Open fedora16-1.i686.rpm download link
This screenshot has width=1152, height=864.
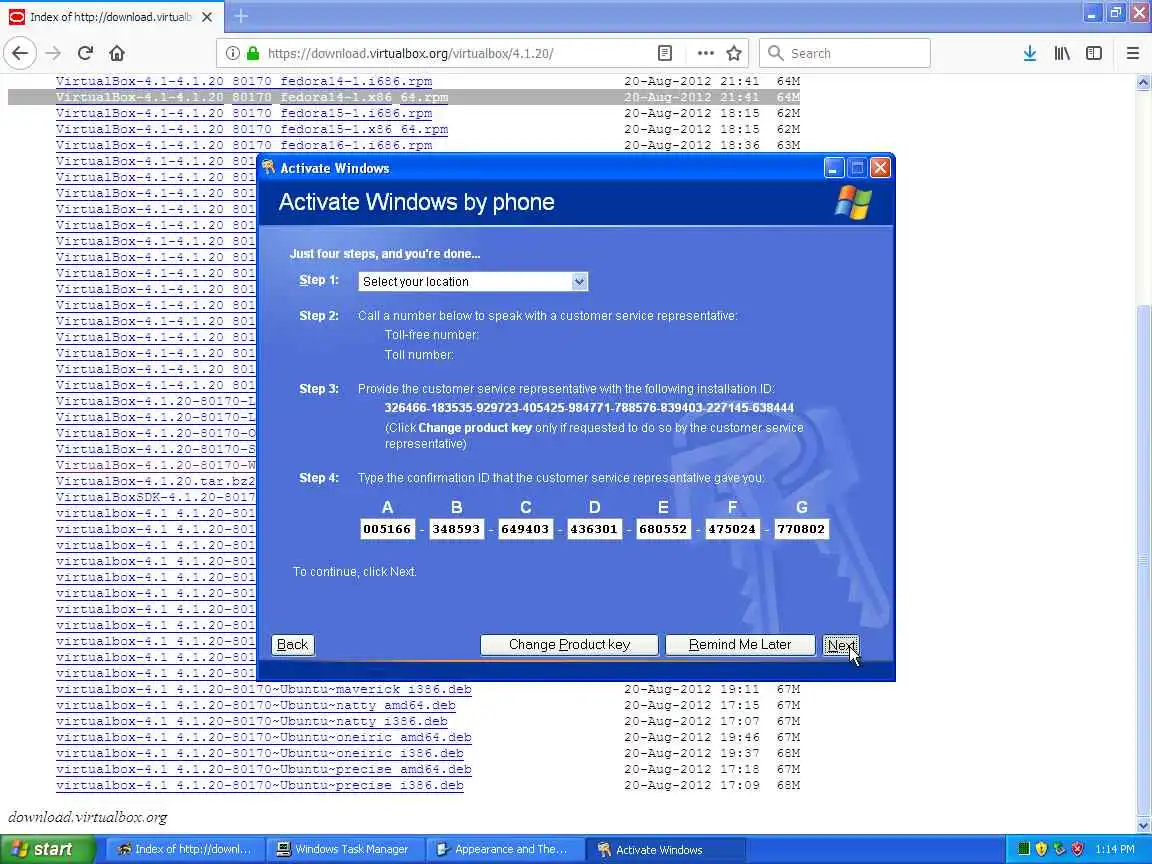(244, 146)
